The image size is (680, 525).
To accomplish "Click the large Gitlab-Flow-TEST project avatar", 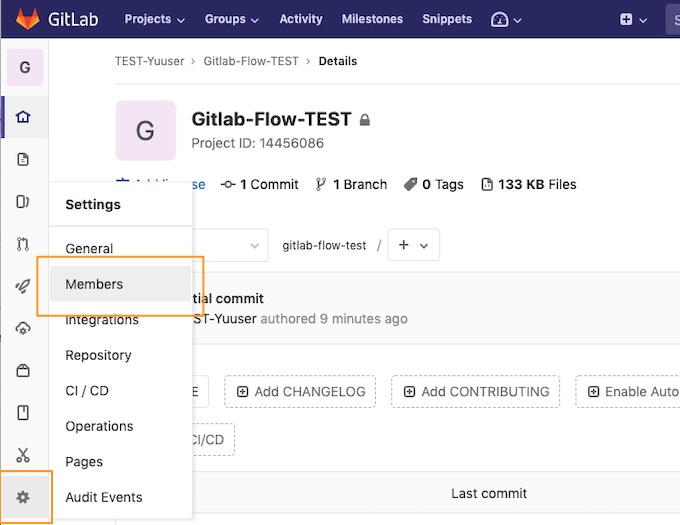I will pyautogui.click(x=145, y=130).
